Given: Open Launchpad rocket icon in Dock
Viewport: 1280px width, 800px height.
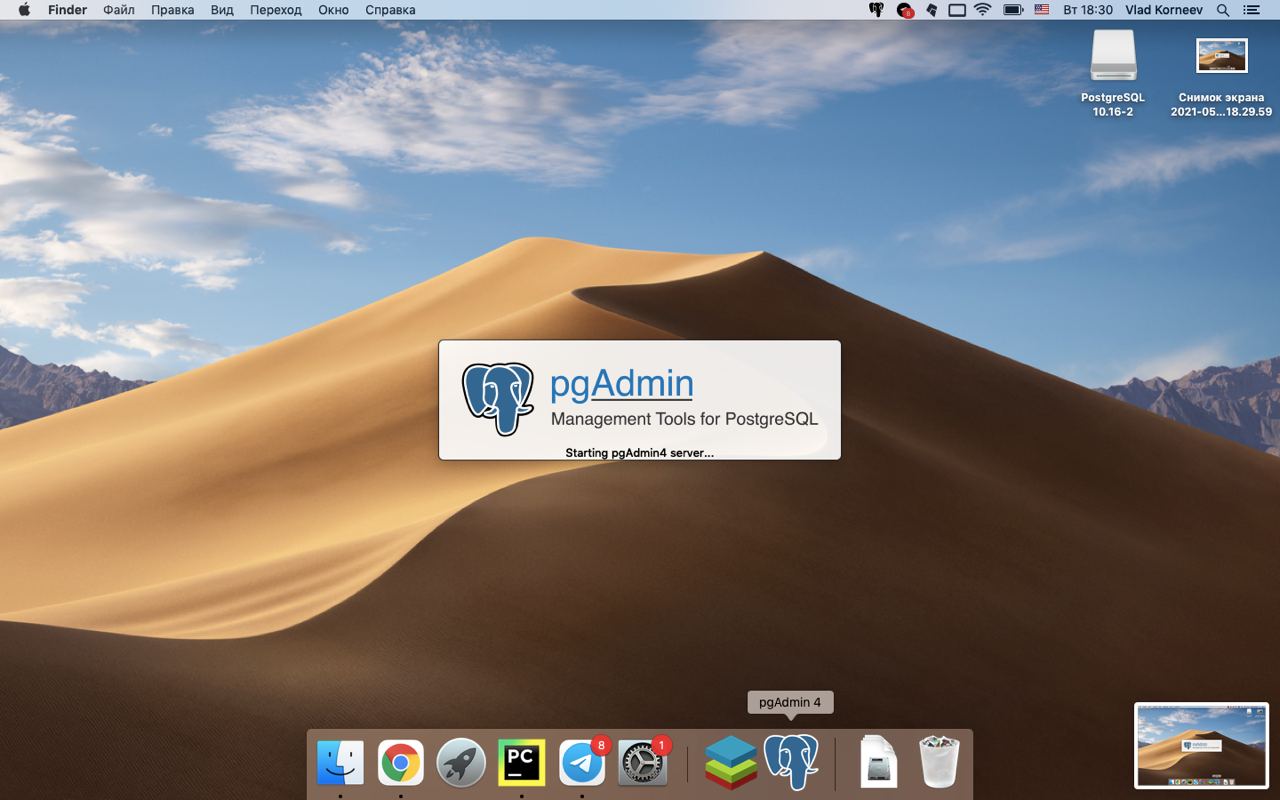Looking at the screenshot, I should 461,764.
